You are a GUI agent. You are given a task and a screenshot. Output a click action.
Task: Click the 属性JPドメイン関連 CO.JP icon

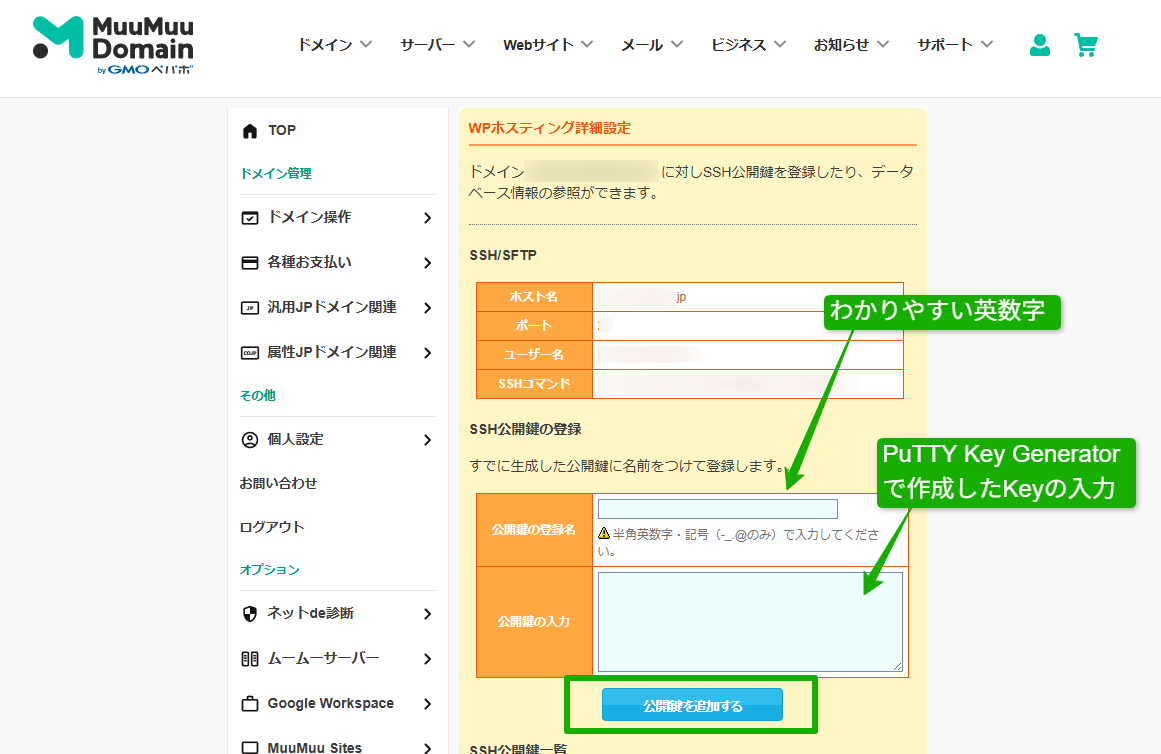point(247,352)
